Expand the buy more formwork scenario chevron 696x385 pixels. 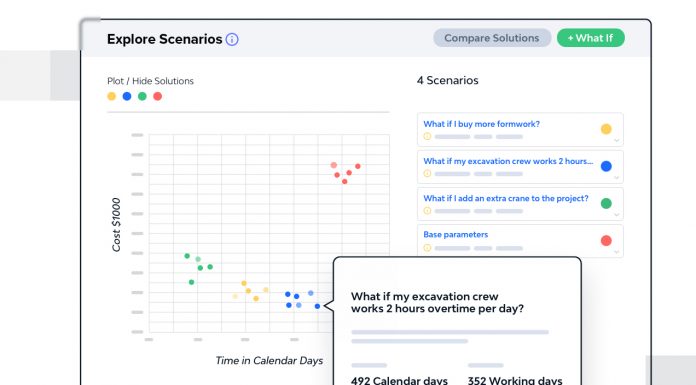(x=617, y=140)
